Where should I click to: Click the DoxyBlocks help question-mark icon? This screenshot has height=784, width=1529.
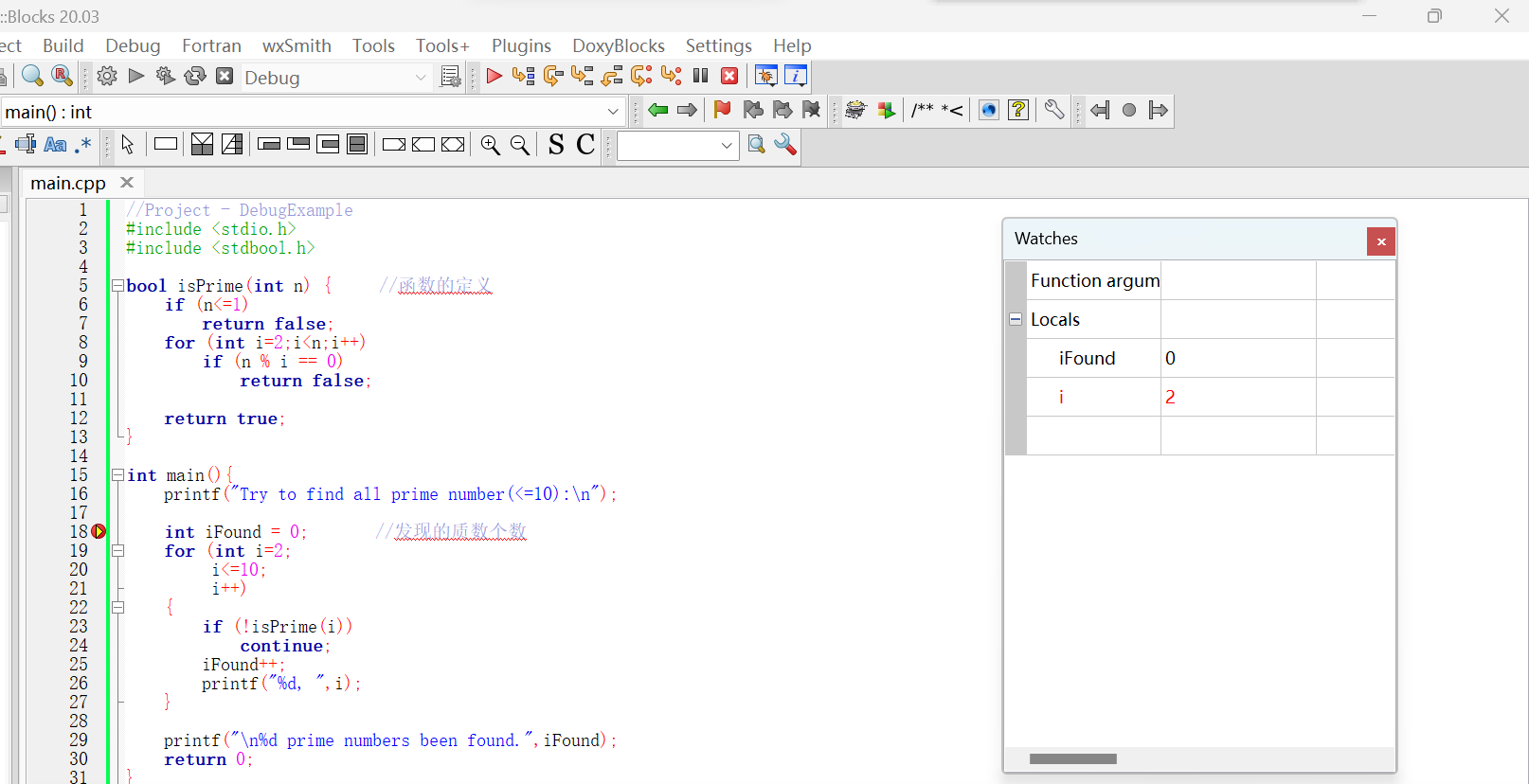point(1018,110)
